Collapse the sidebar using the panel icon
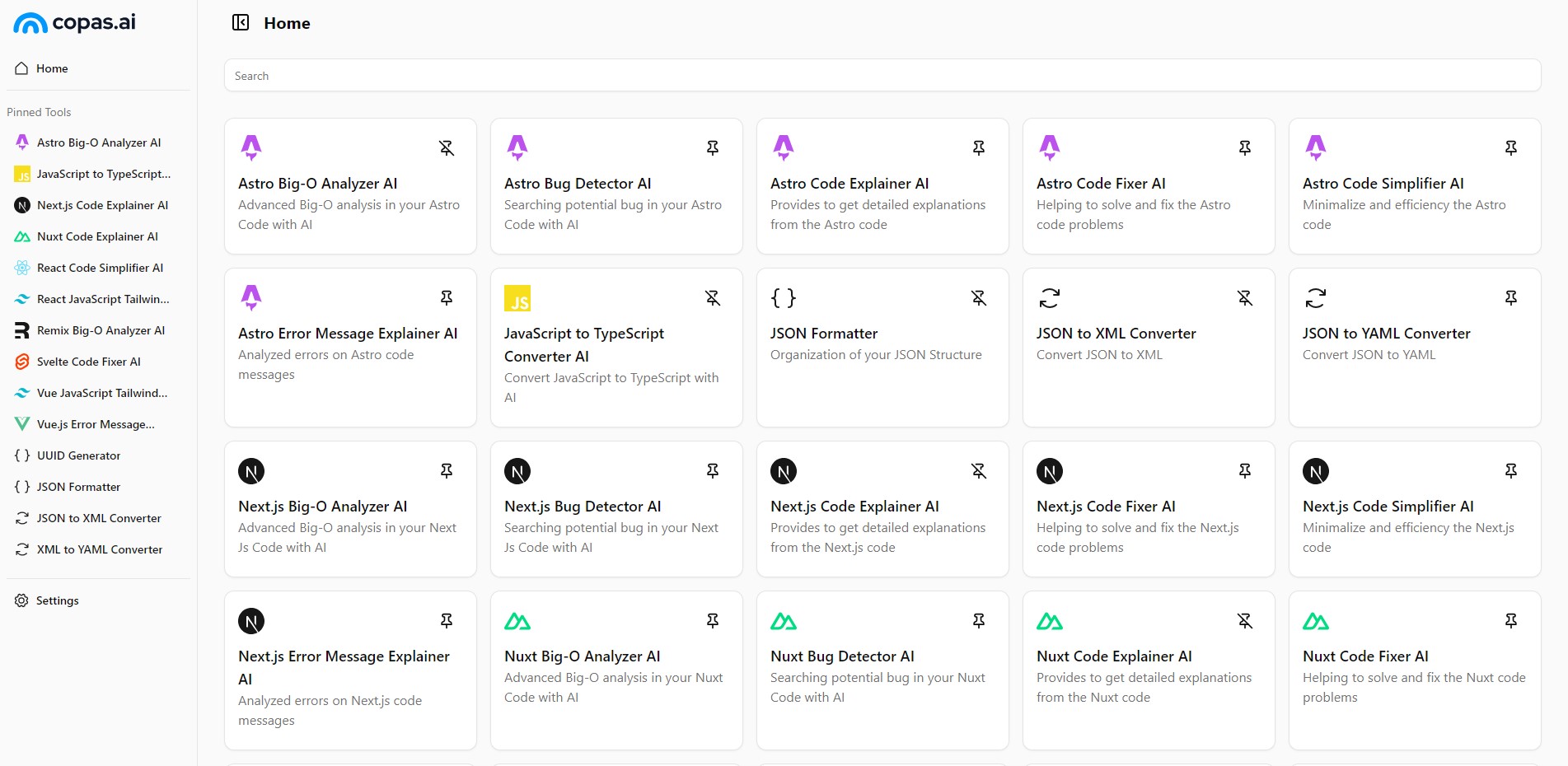 coord(241,23)
